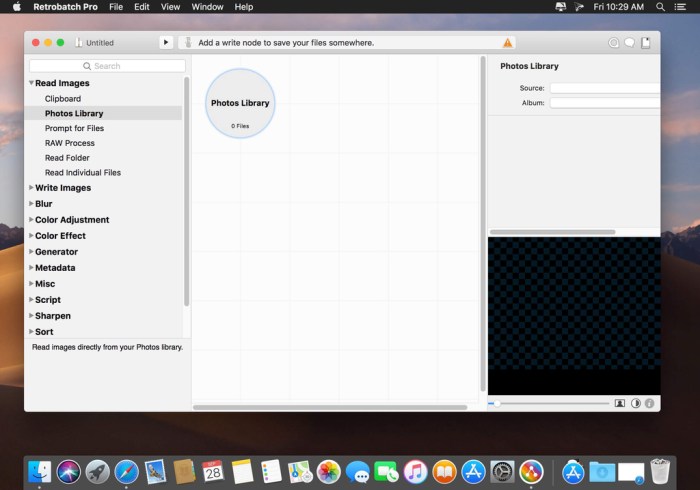
Task: Click the image preview icon below canvas
Action: point(620,403)
